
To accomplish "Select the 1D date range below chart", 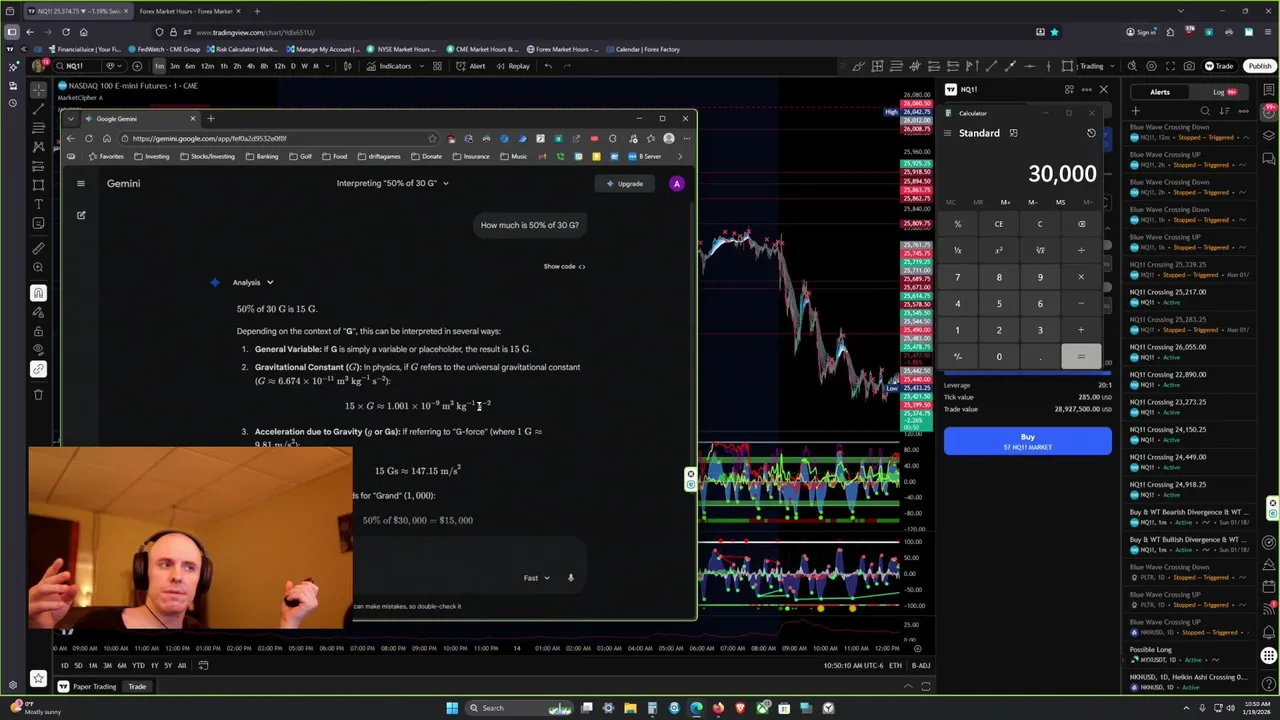I will [x=65, y=665].
